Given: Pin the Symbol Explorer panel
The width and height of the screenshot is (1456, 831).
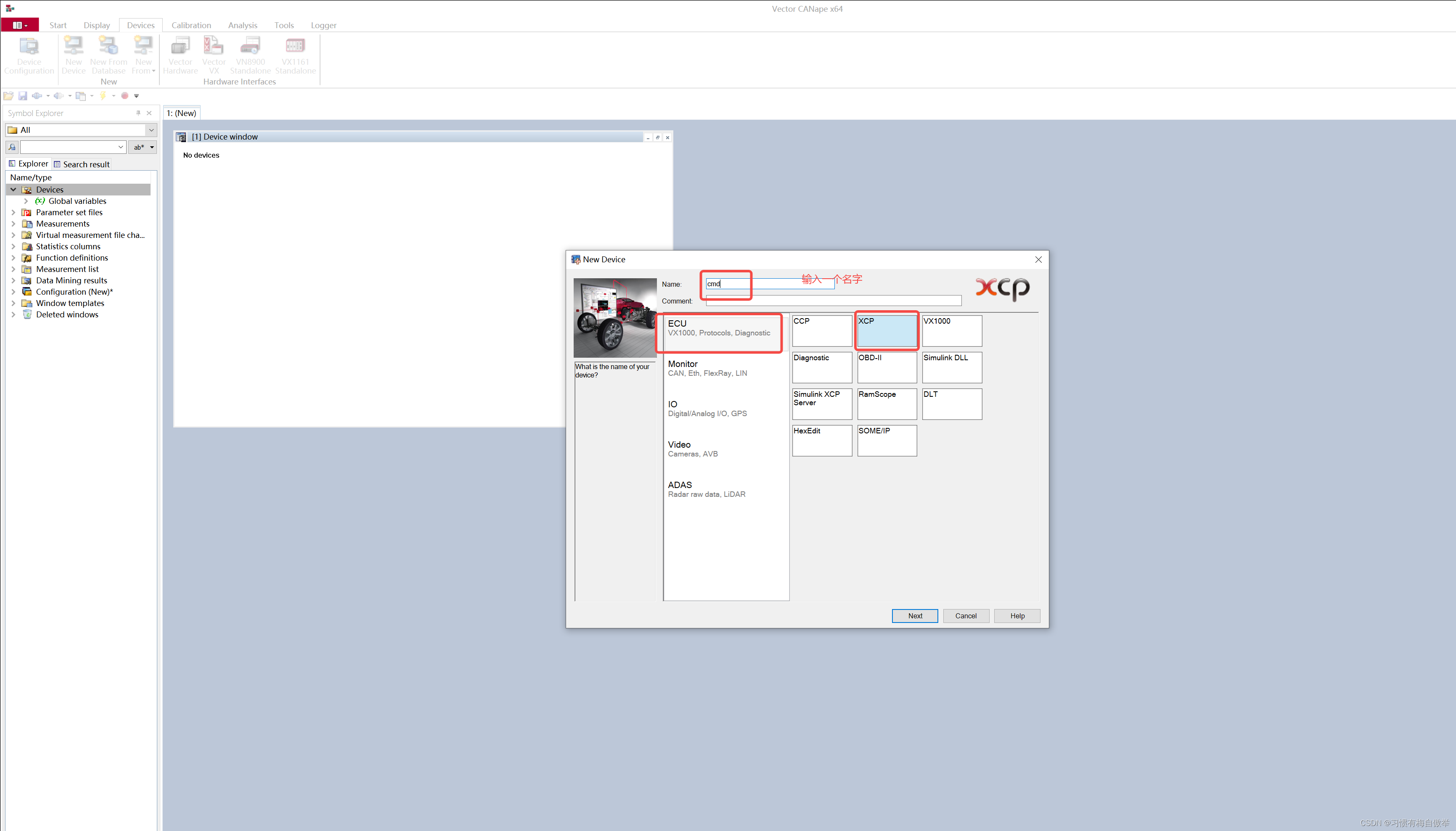Looking at the screenshot, I should [x=138, y=113].
